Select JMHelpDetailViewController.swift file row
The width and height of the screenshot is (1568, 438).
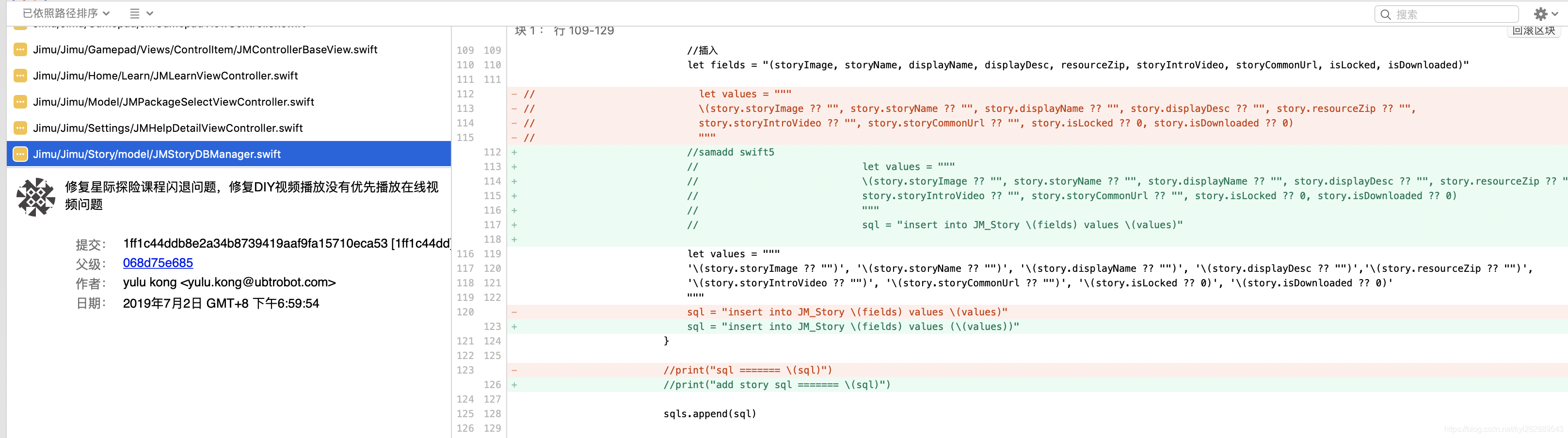[229, 128]
